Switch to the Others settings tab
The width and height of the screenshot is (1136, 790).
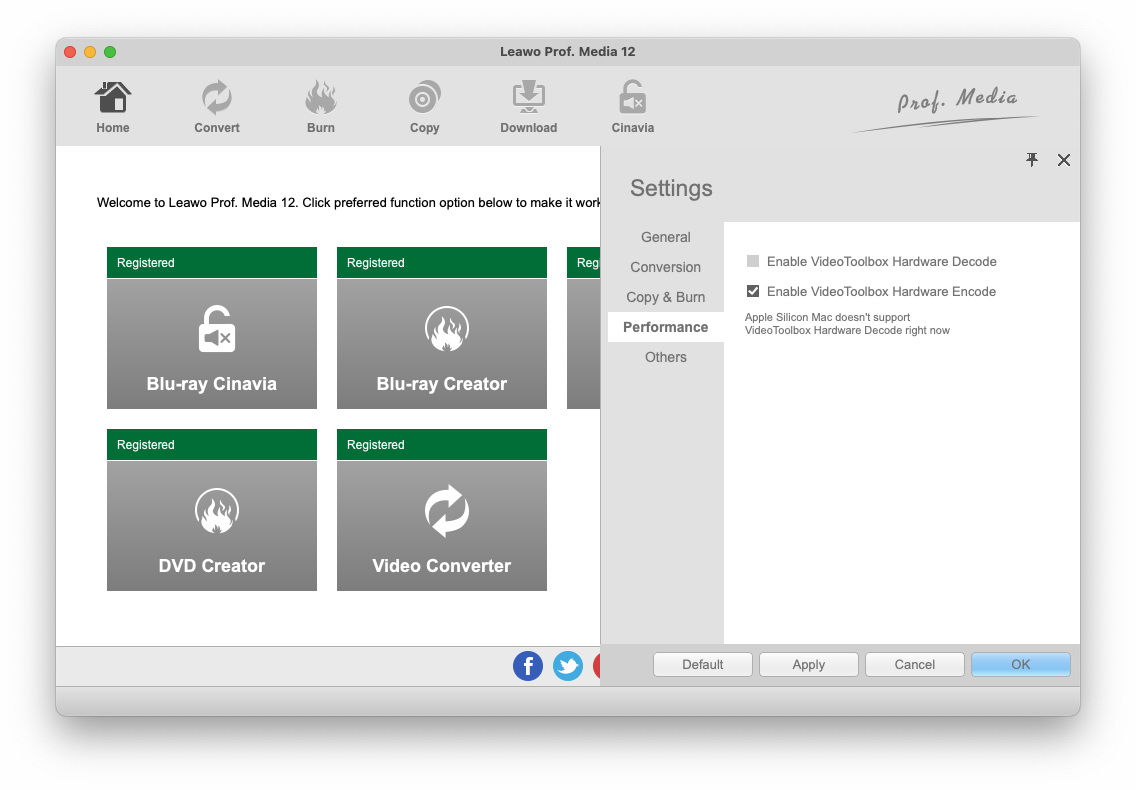point(665,357)
